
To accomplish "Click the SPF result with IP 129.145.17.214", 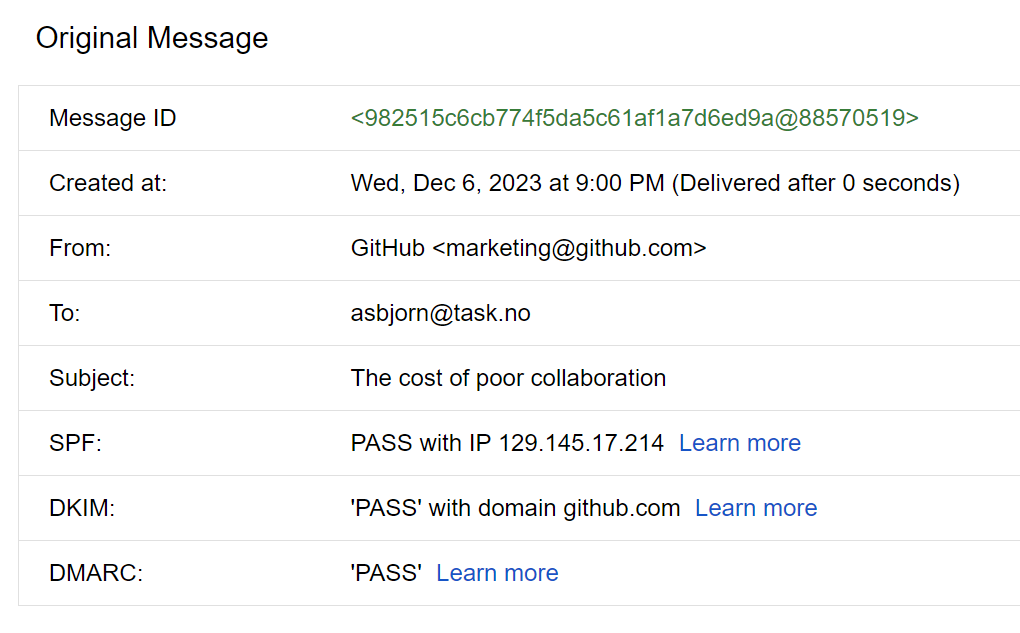I will pyautogui.click(x=507, y=443).
